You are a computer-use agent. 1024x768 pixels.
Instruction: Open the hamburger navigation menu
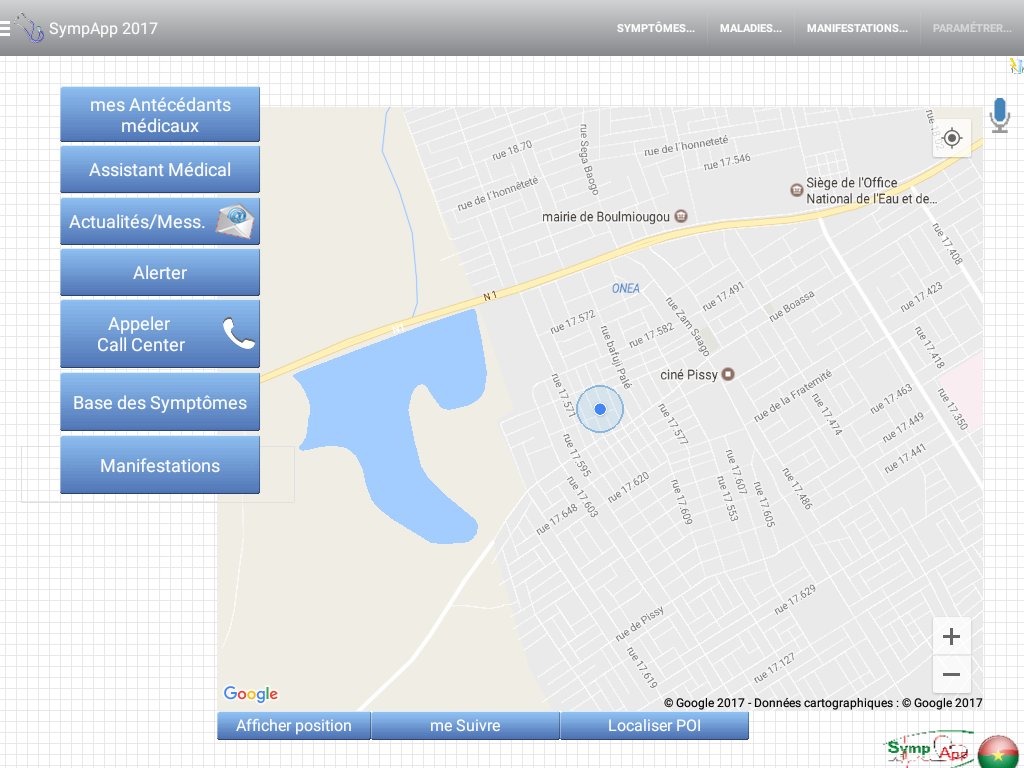pos(5,29)
